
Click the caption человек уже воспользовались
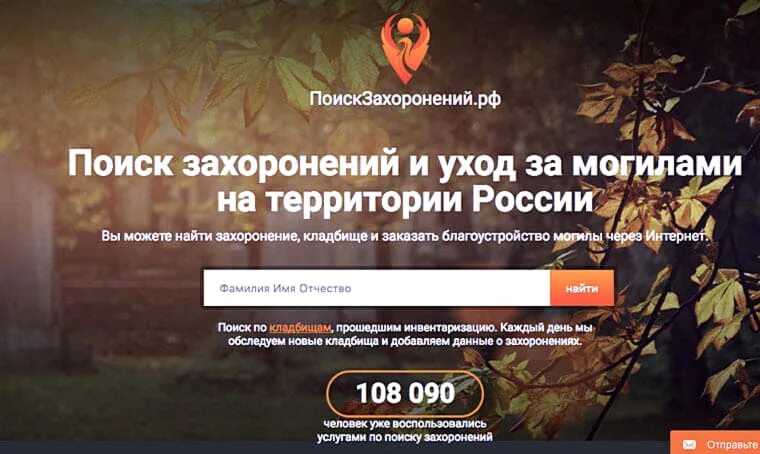(405, 424)
